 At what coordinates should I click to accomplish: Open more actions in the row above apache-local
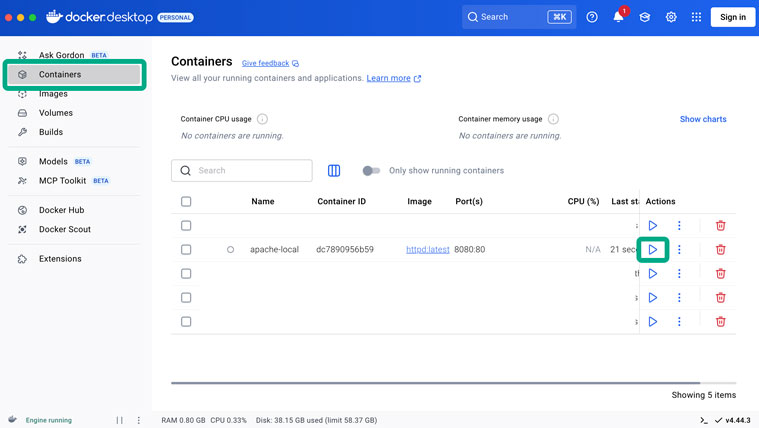679,226
